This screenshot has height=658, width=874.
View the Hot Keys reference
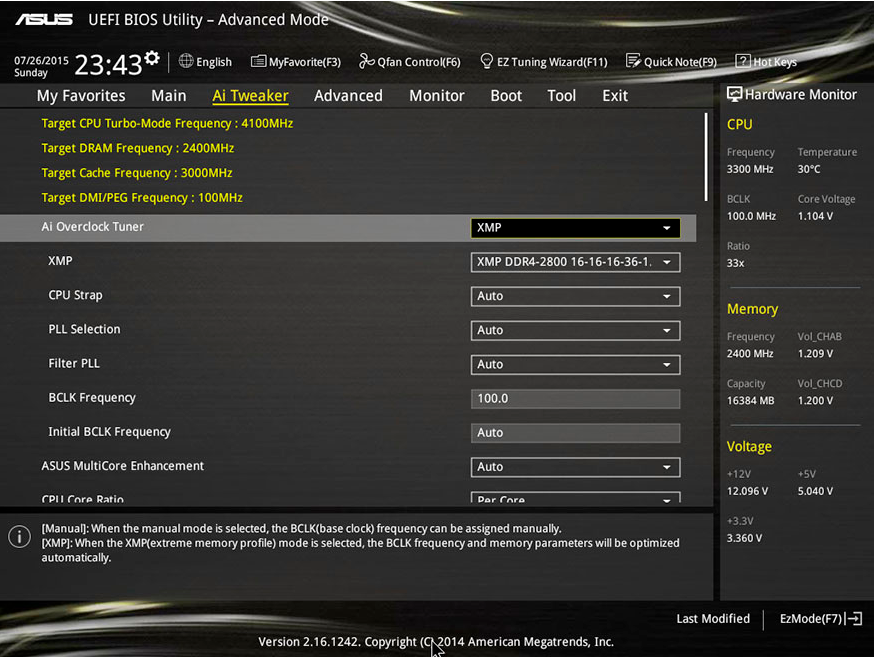point(766,61)
